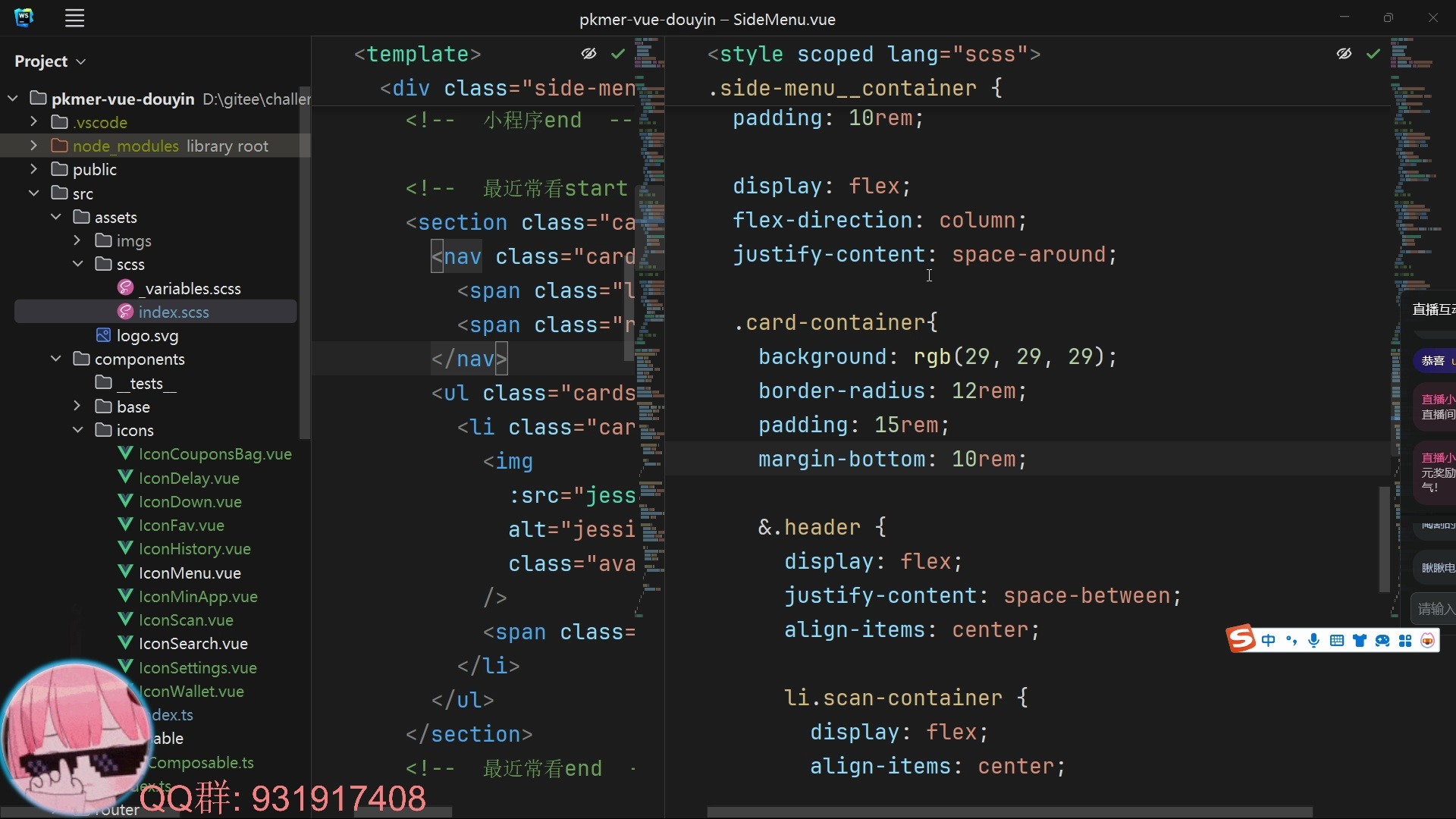Click green checkmark in style editor pane
Screen dimensions: 1456x819
pyautogui.click(x=1373, y=54)
